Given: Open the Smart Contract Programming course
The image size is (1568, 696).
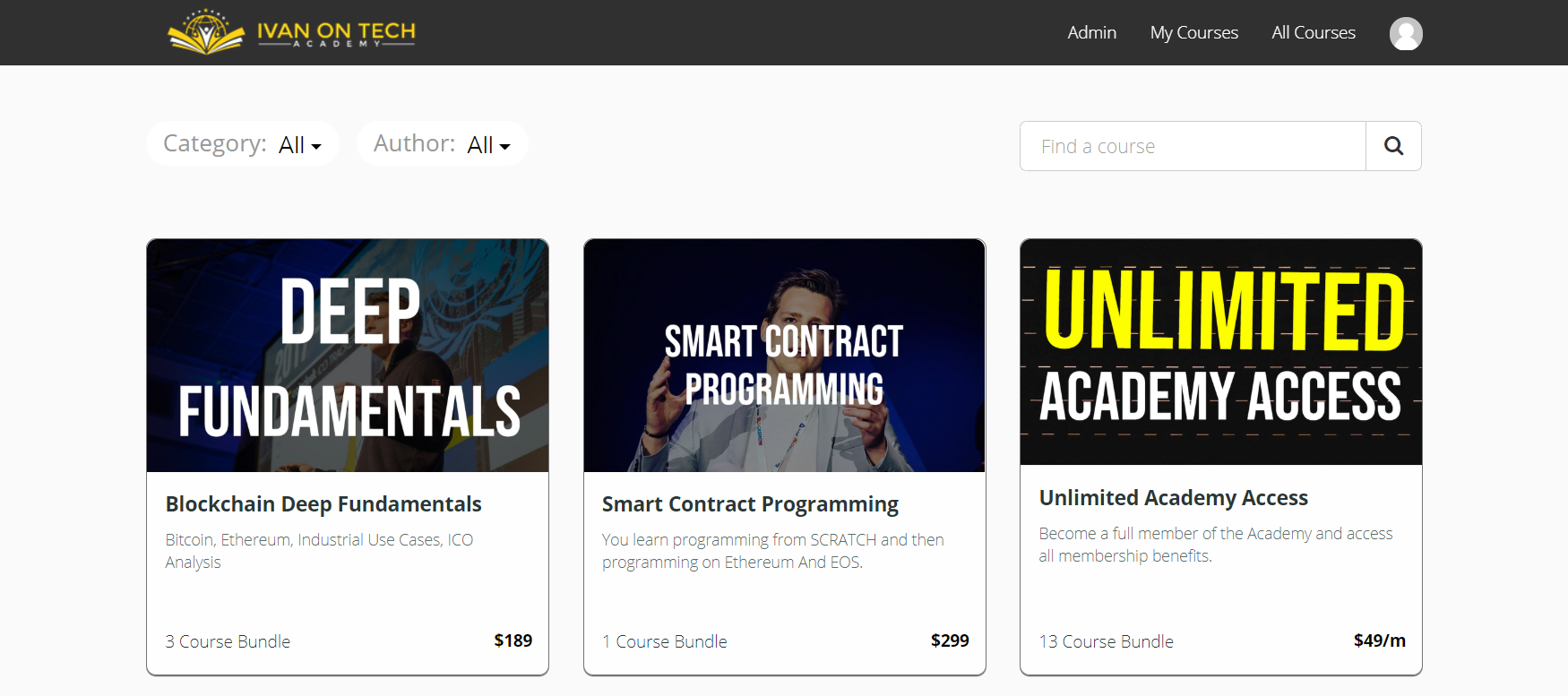Looking at the screenshot, I should tap(749, 503).
